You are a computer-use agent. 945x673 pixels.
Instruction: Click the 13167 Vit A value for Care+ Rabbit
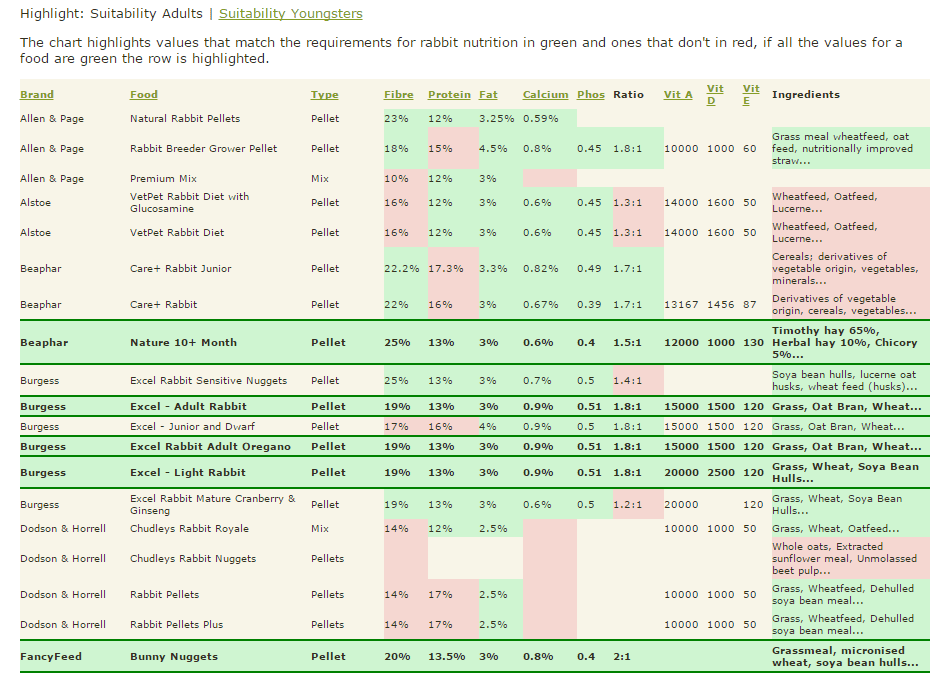681,305
